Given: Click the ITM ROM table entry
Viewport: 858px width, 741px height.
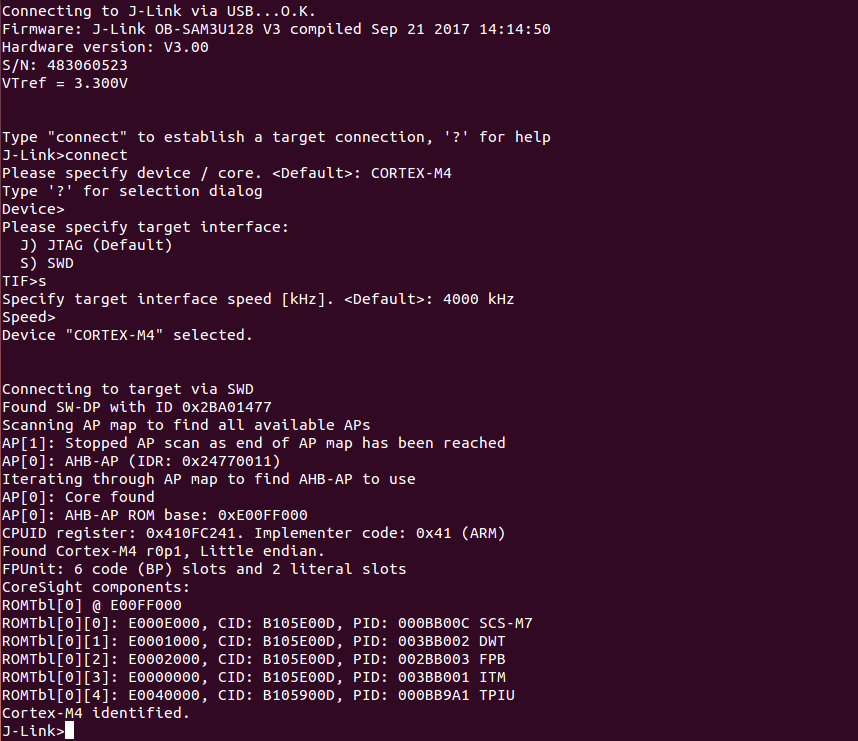Looking at the screenshot, I should click(254, 678).
